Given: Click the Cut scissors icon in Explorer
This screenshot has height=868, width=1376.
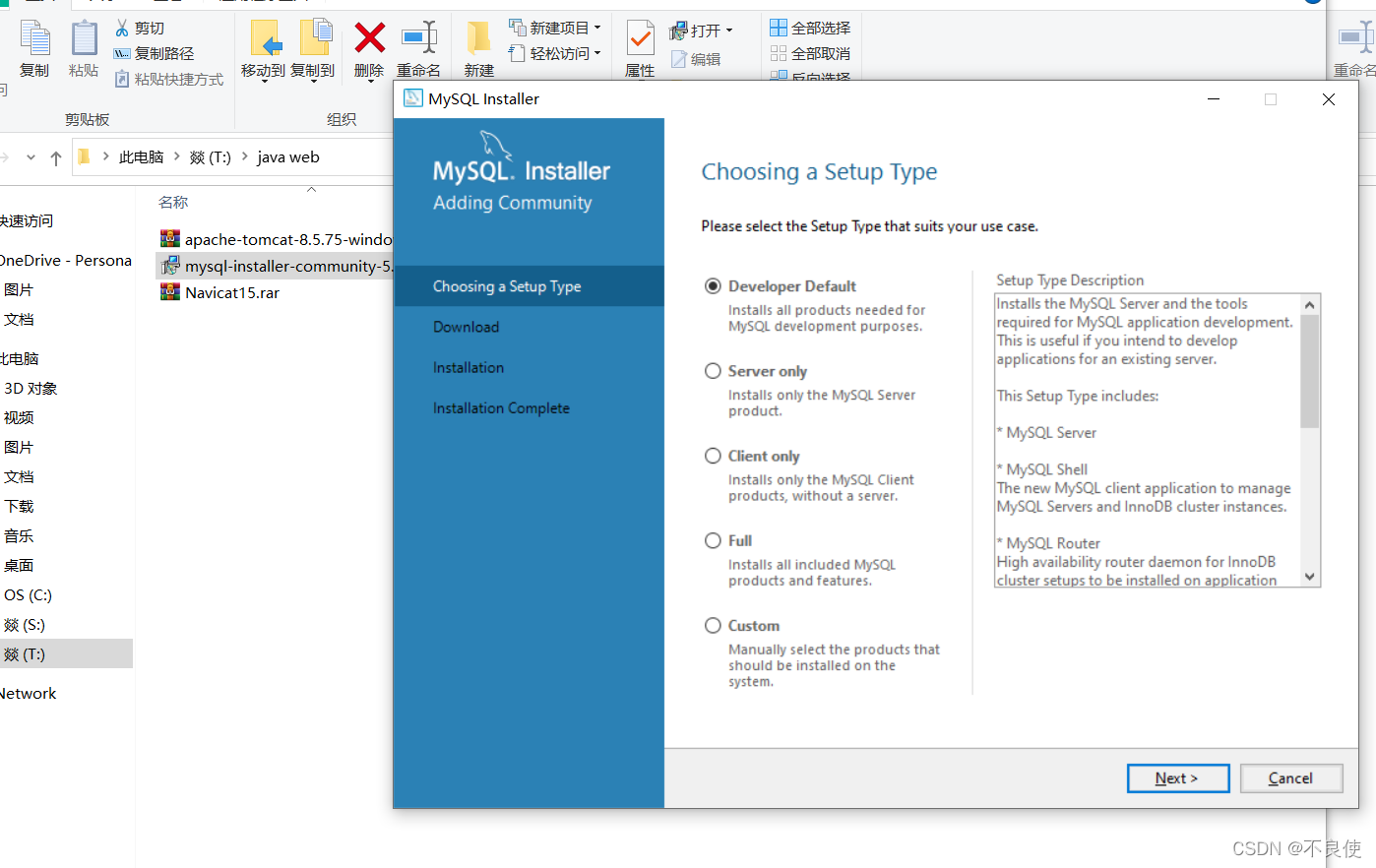Looking at the screenshot, I should [122, 28].
